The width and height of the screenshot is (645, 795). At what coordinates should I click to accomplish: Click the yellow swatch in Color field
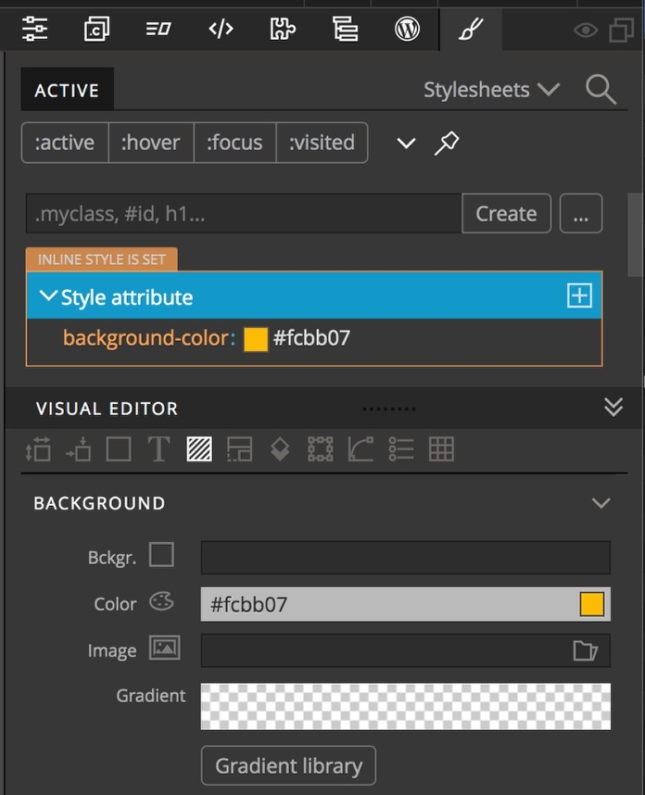click(x=592, y=604)
